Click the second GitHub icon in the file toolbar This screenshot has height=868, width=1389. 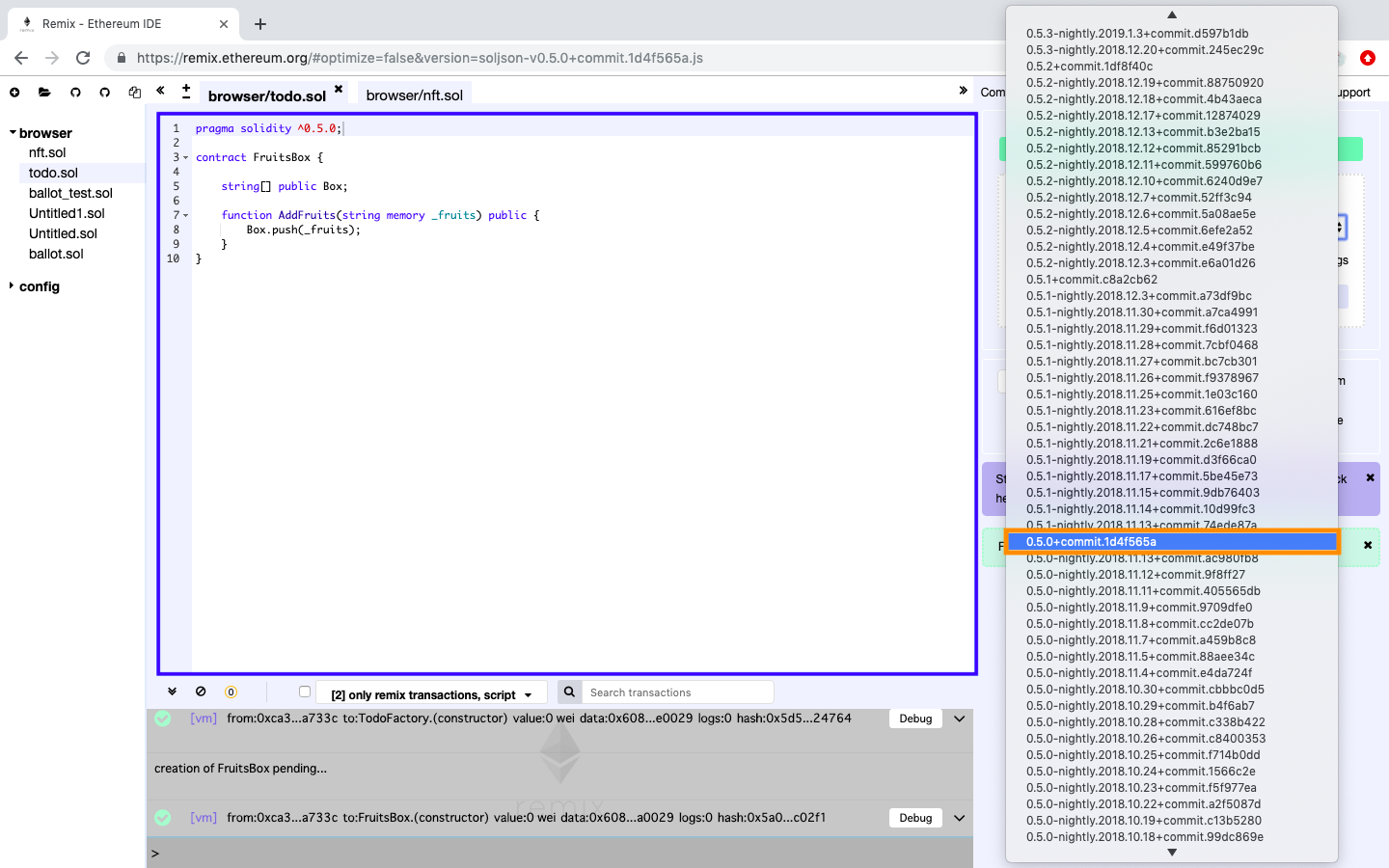tap(105, 93)
